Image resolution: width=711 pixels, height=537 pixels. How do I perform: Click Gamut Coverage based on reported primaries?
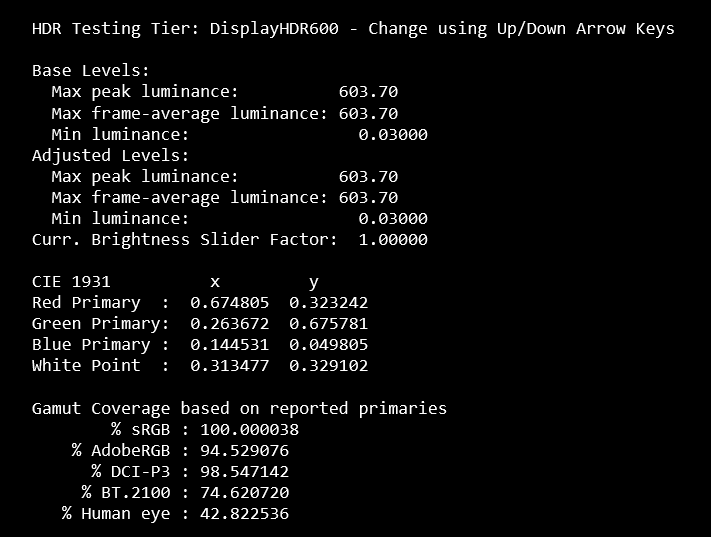click(239, 409)
